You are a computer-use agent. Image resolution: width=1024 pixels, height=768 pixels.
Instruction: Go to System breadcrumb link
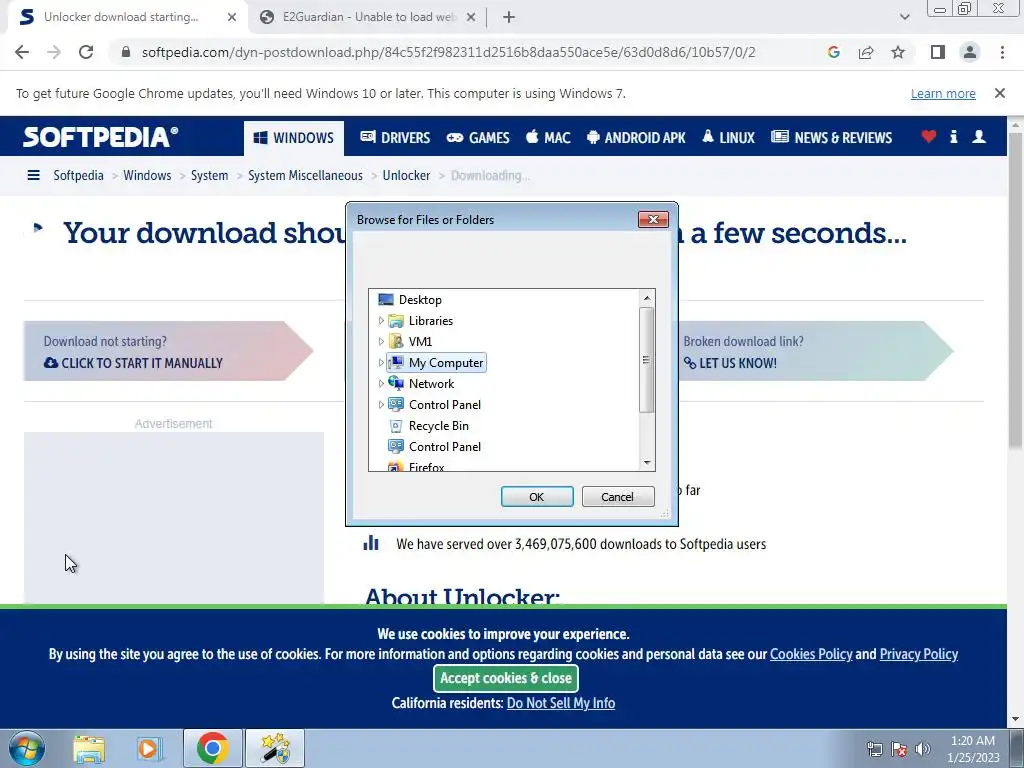210,176
